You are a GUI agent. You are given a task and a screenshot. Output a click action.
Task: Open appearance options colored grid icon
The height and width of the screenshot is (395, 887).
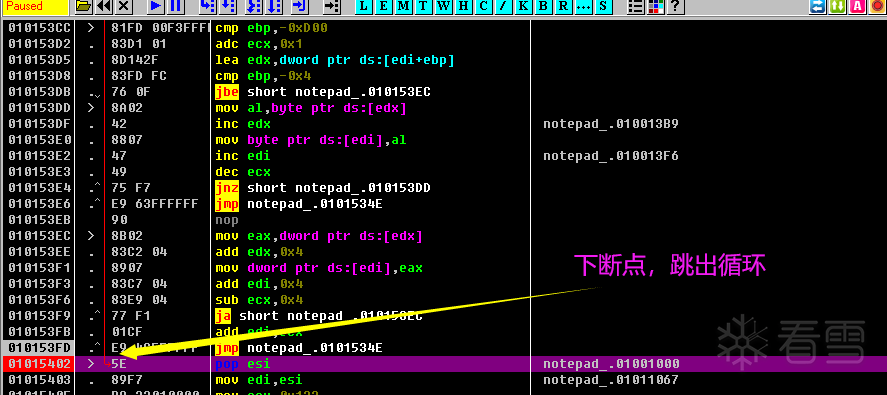656,7
